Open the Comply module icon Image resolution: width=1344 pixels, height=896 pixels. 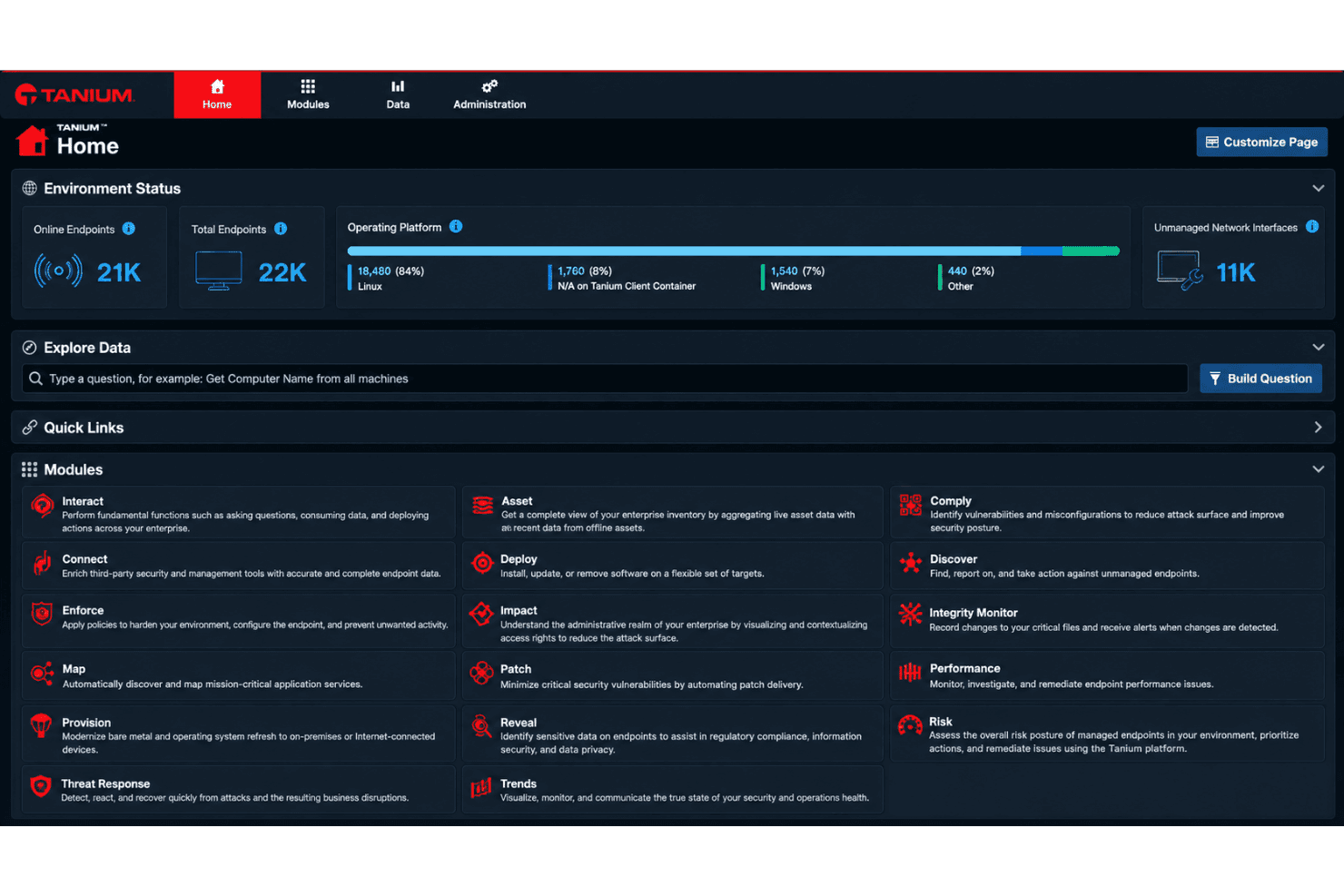click(x=910, y=505)
